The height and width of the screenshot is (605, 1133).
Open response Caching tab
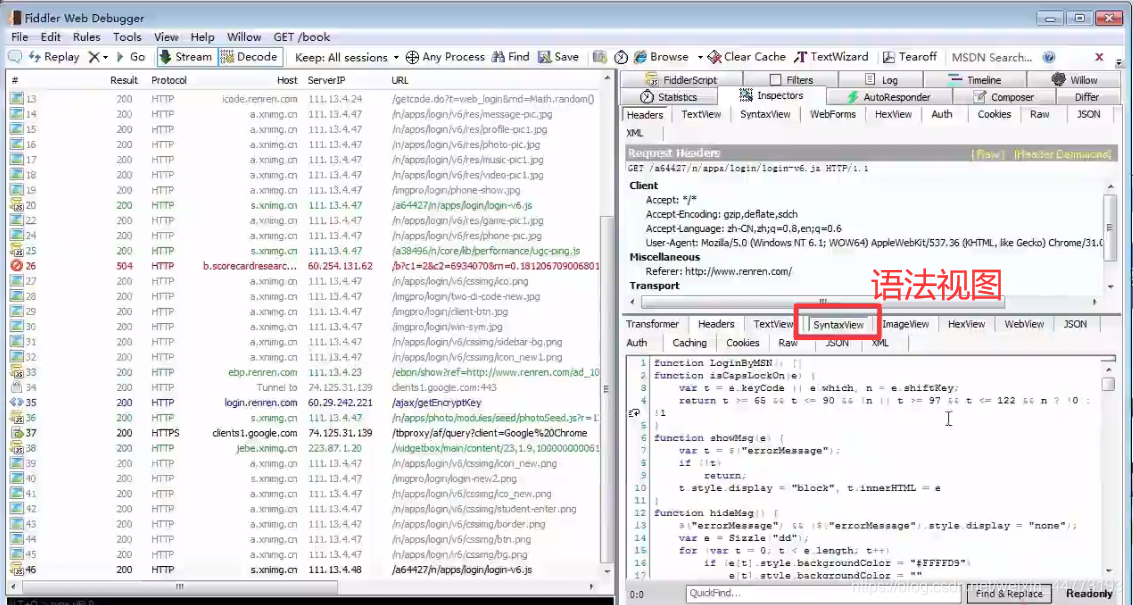pyautogui.click(x=689, y=343)
